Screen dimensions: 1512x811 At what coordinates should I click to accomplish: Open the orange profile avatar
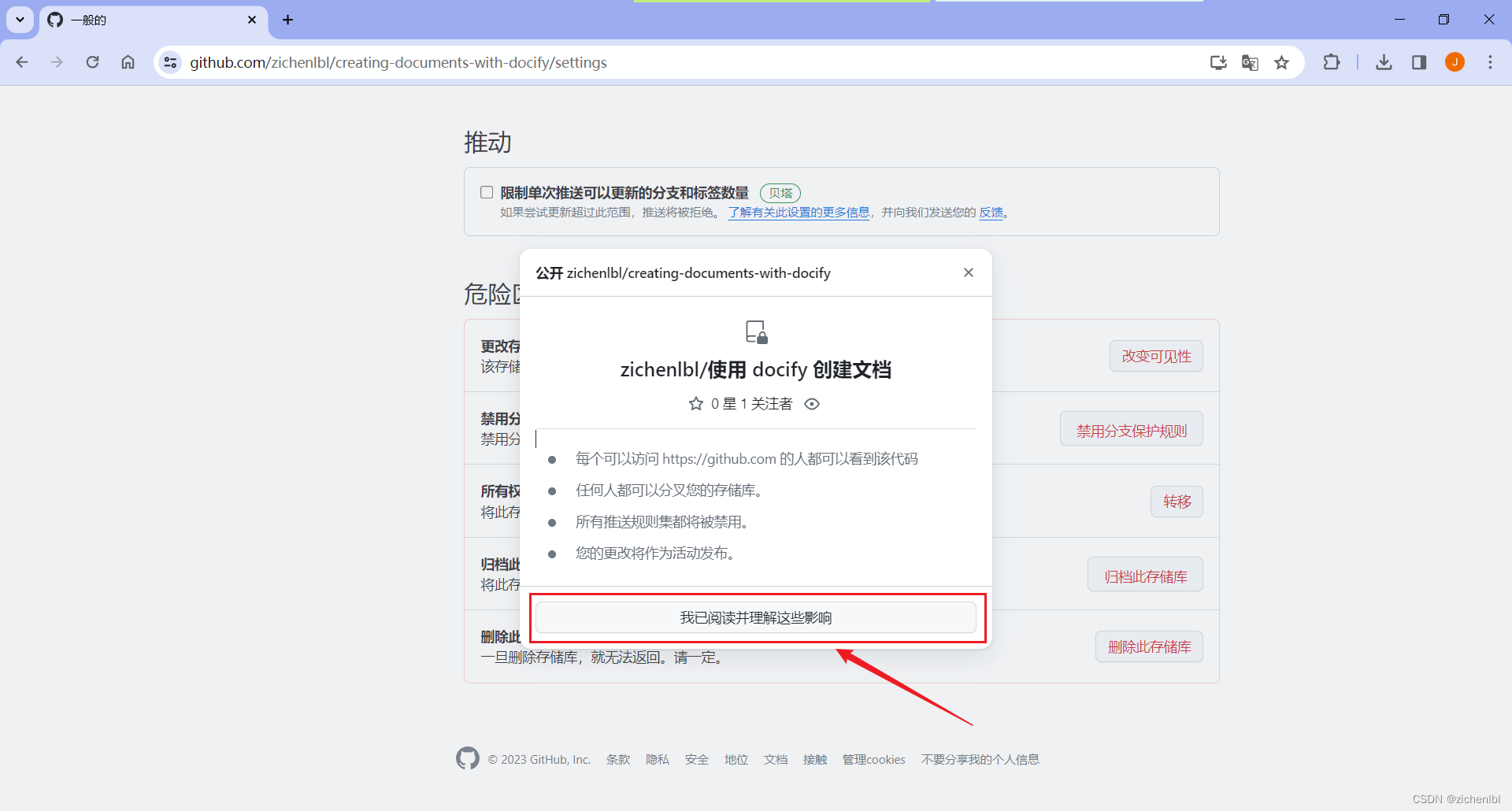coord(1455,62)
